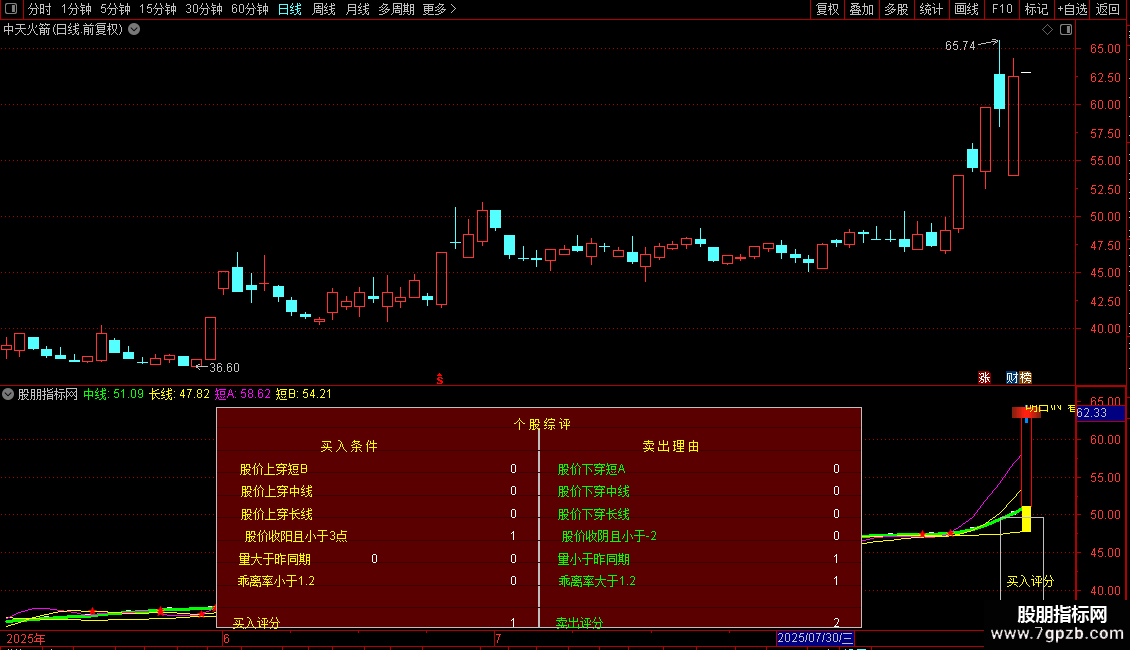The width and height of the screenshot is (1130, 650).
Task: Click 长线: 47.82 indicator value
Action: pyautogui.click(x=179, y=394)
